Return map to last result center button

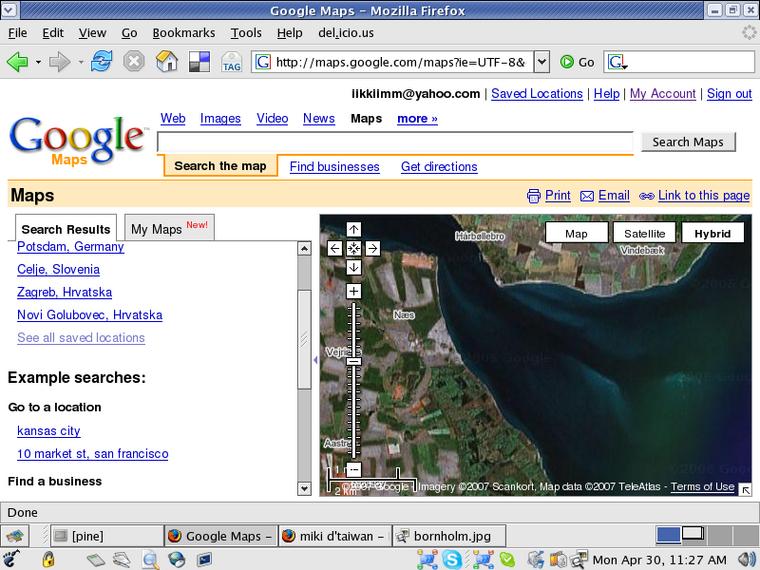[x=354, y=248]
